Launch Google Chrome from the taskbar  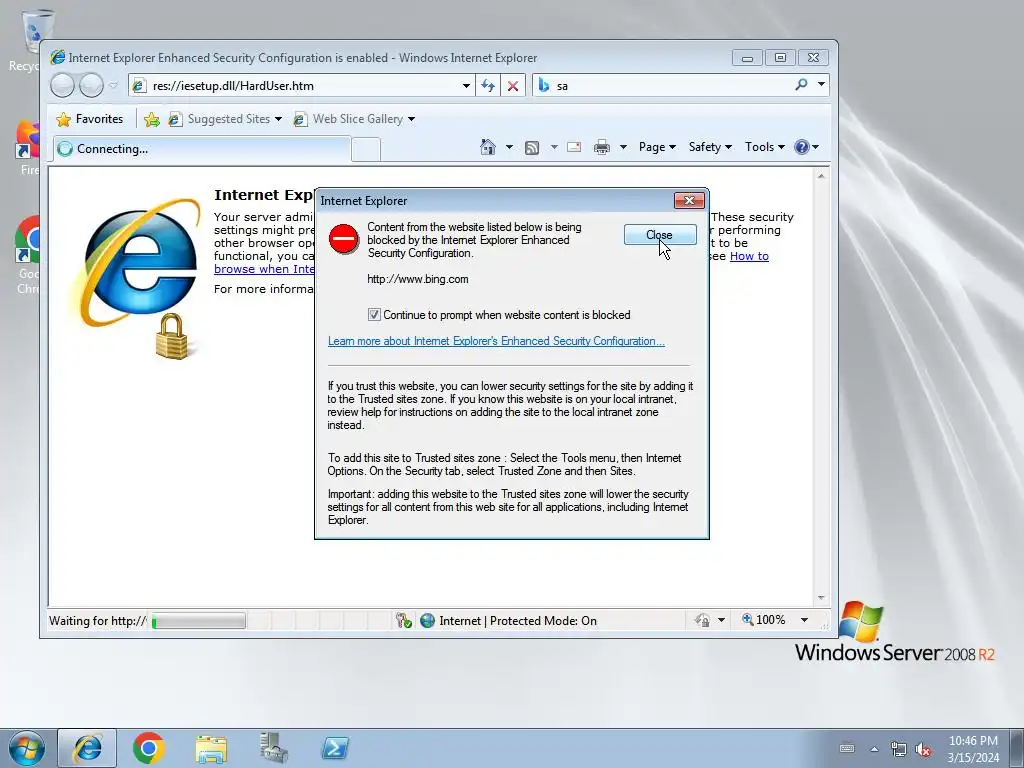pos(148,748)
